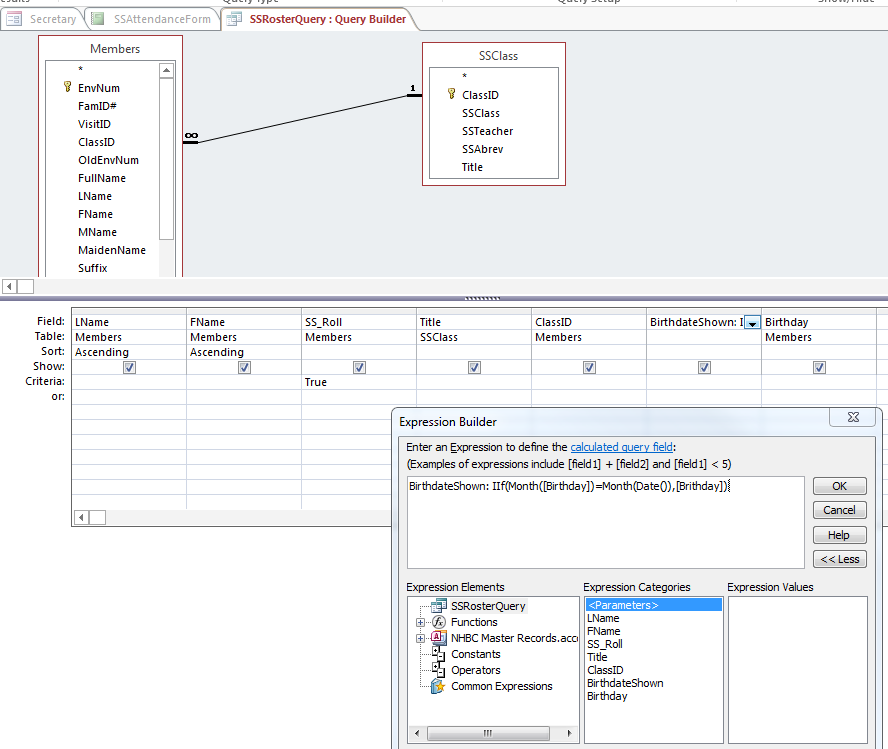Expand the Functions tree node

click(x=421, y=622)
